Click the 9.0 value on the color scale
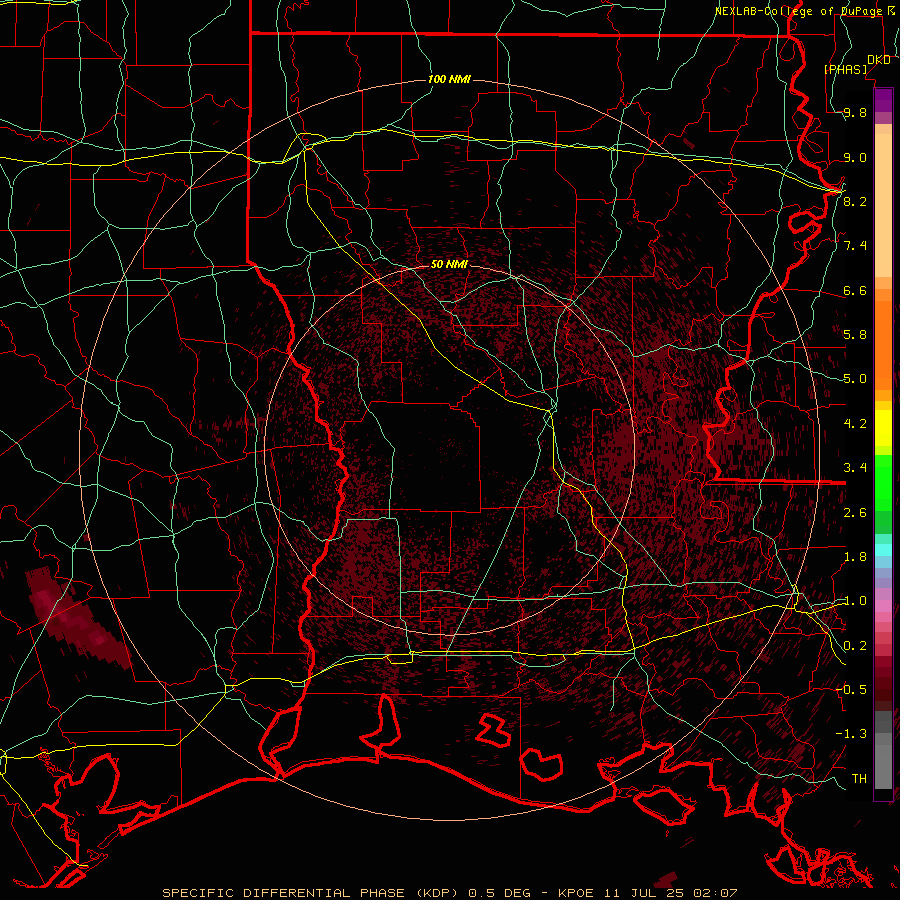 855,157
